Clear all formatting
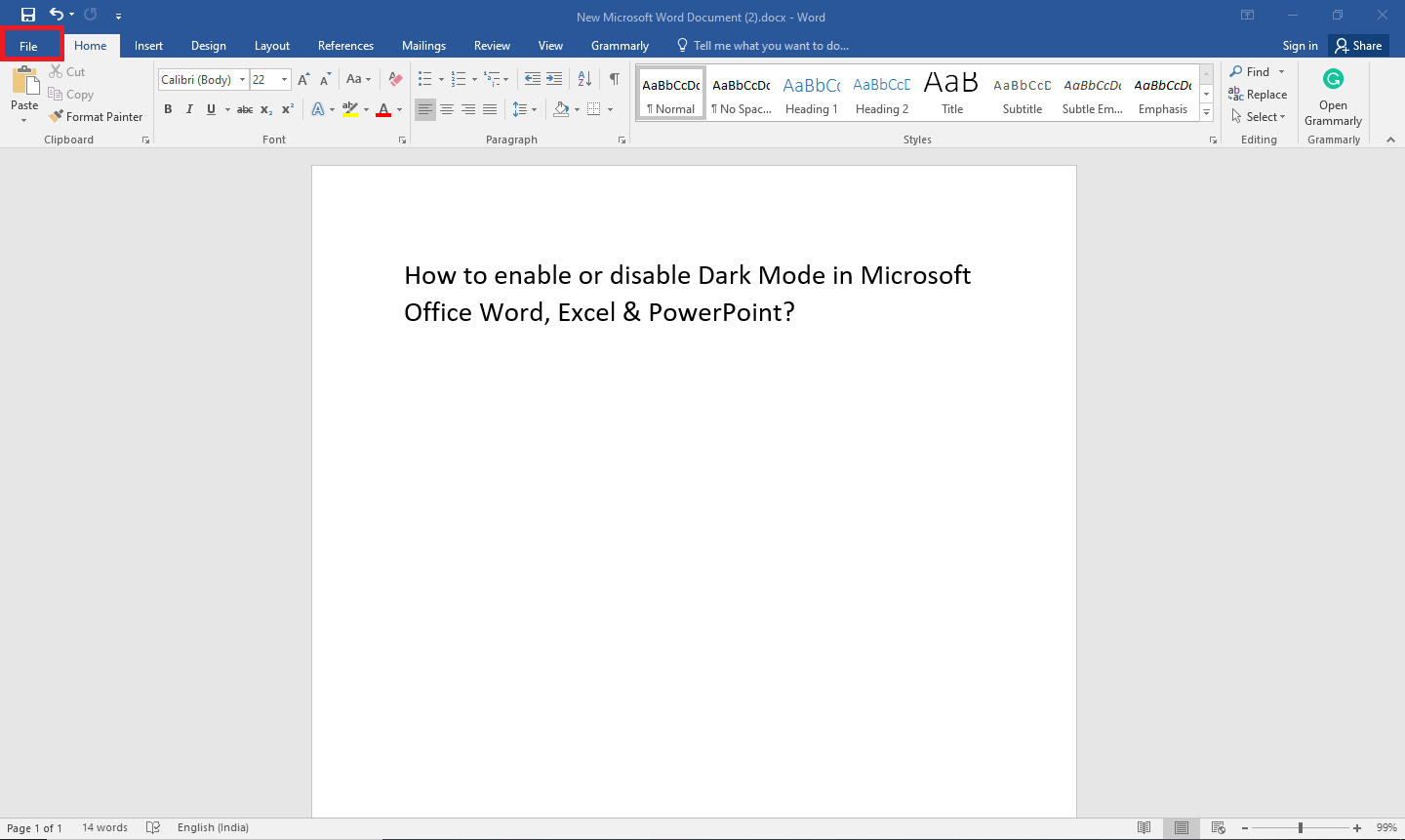 tap(395, 80)
